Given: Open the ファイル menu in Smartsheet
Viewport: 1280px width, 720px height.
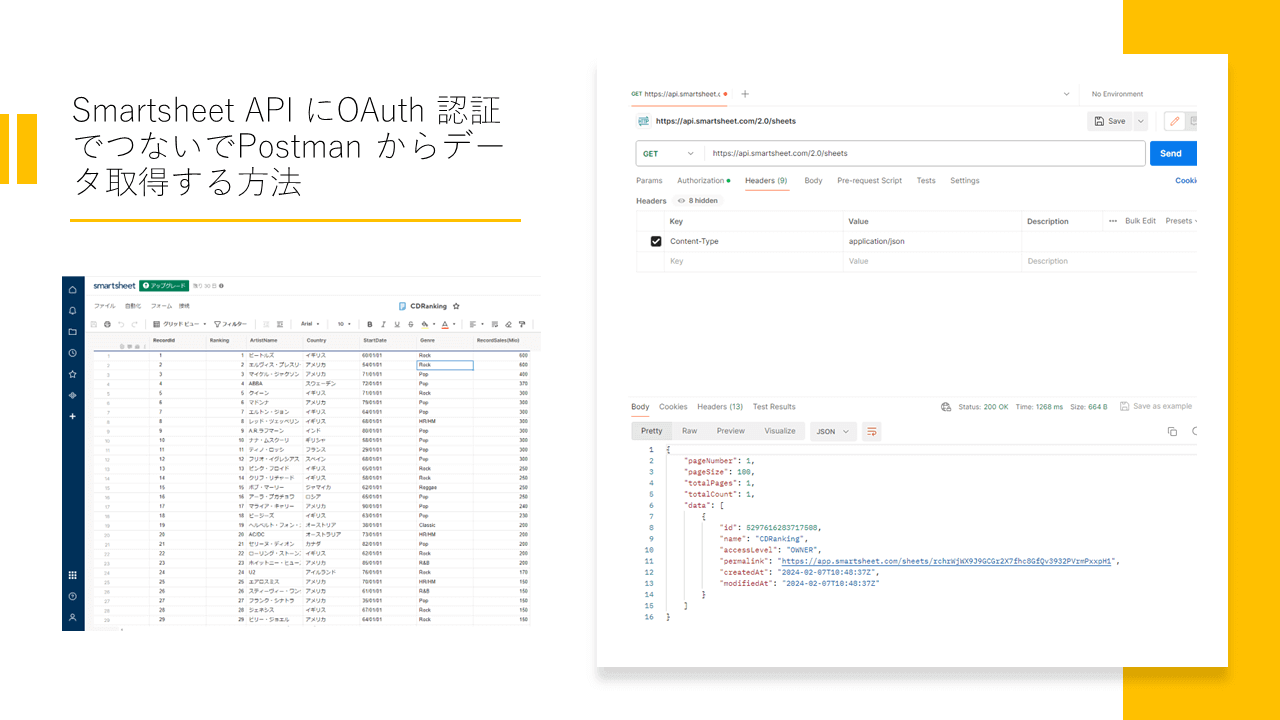Looking at the screenshot, I should [105, 306].
